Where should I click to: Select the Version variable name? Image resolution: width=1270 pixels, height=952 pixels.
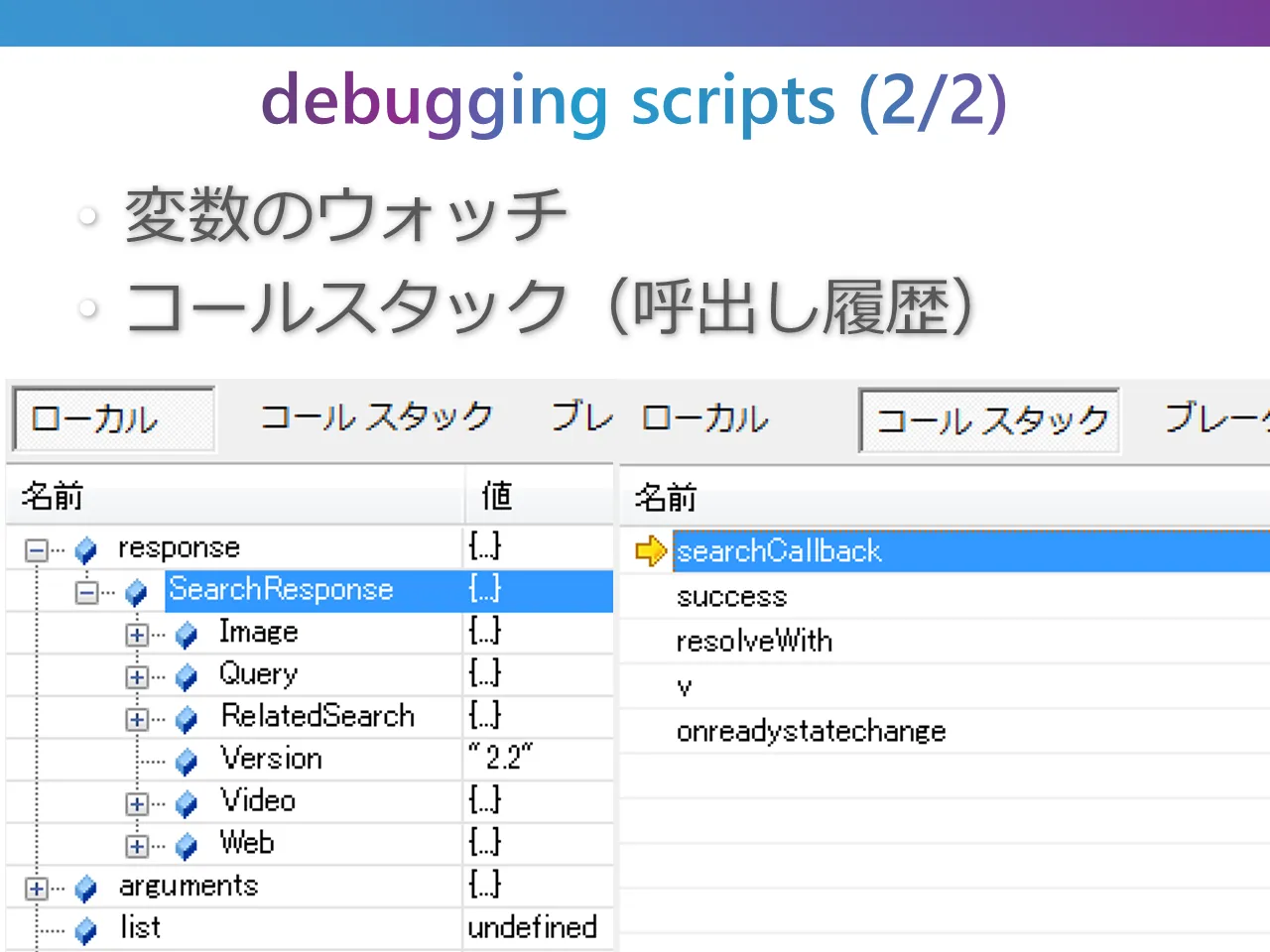click(x=271, y=759)
